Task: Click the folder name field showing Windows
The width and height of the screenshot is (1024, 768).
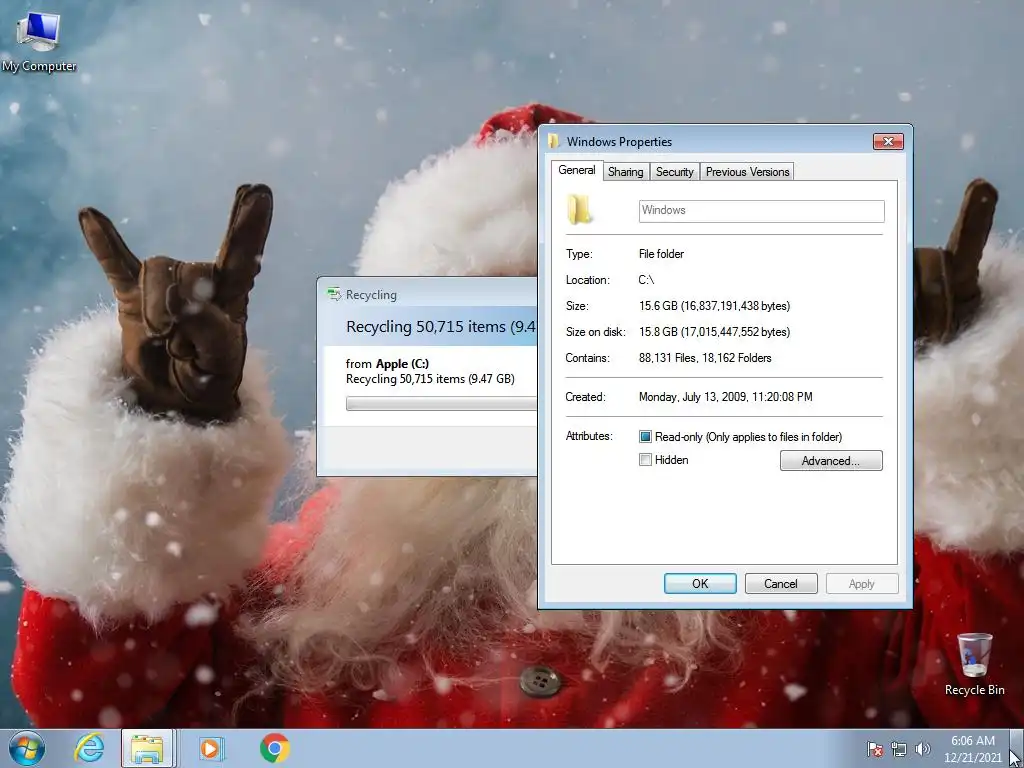Action: 761,211
